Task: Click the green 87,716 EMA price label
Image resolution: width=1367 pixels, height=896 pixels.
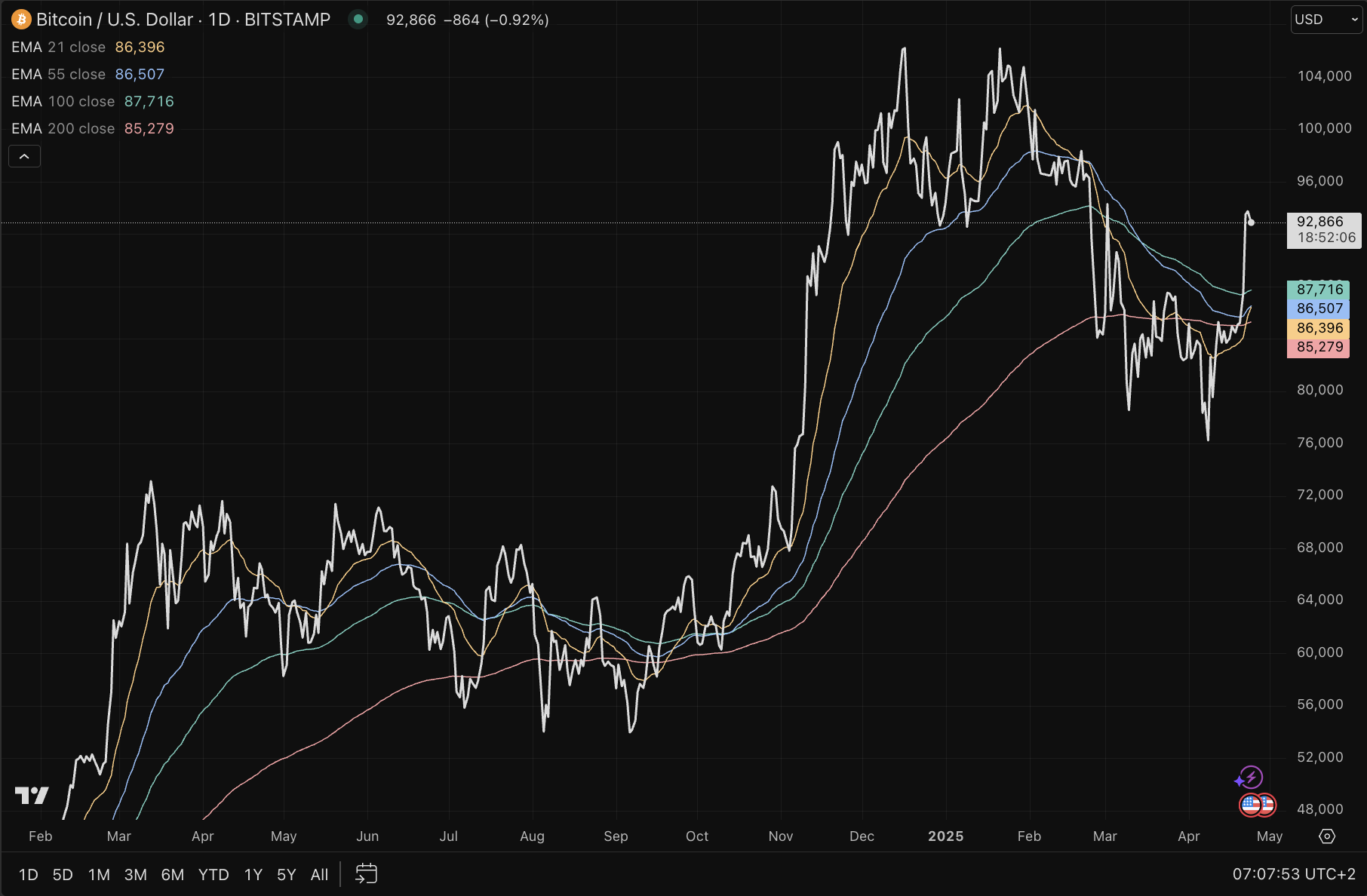Action: click(x=1319, y=290)
